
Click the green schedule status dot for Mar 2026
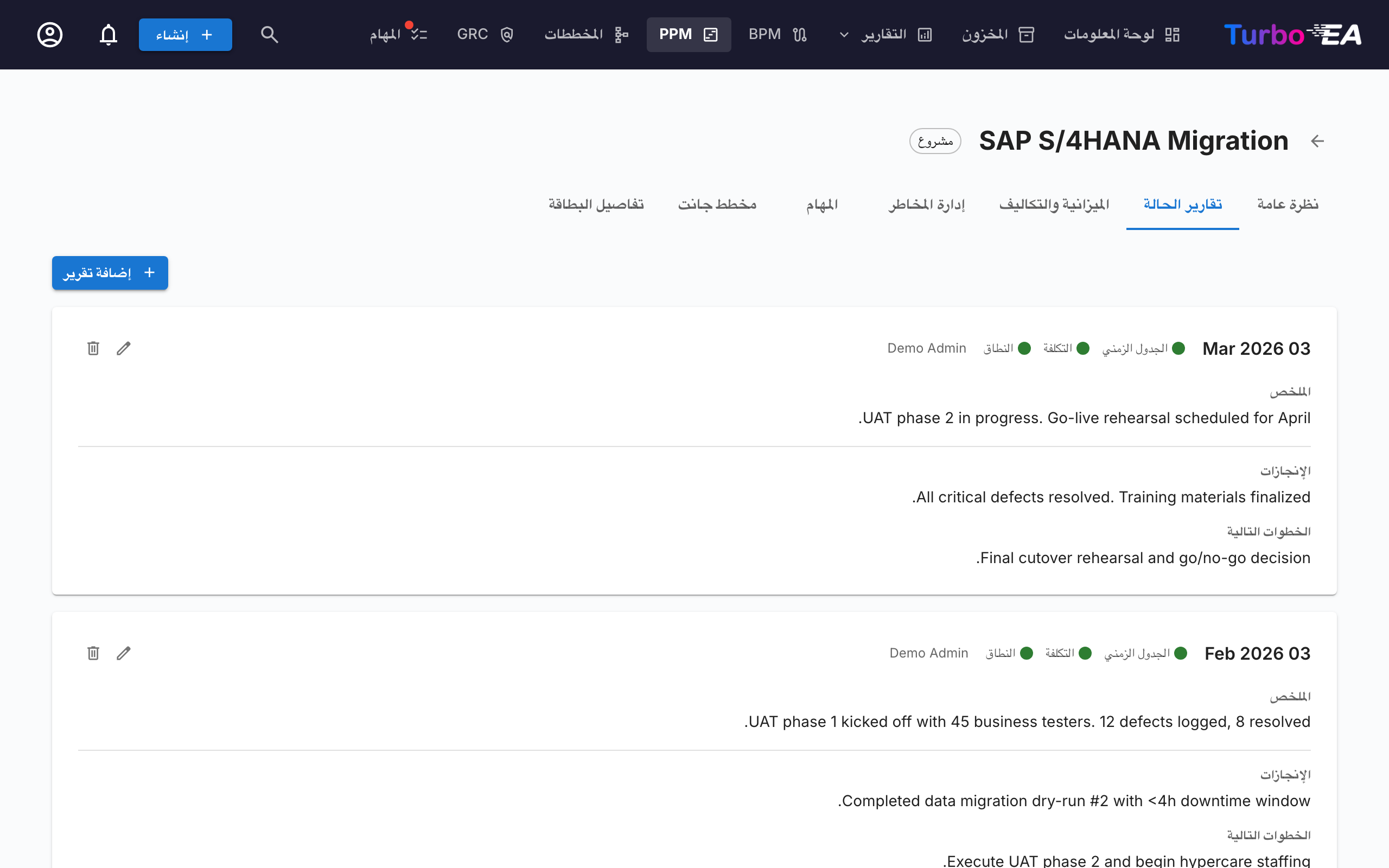click(1178, 348)
